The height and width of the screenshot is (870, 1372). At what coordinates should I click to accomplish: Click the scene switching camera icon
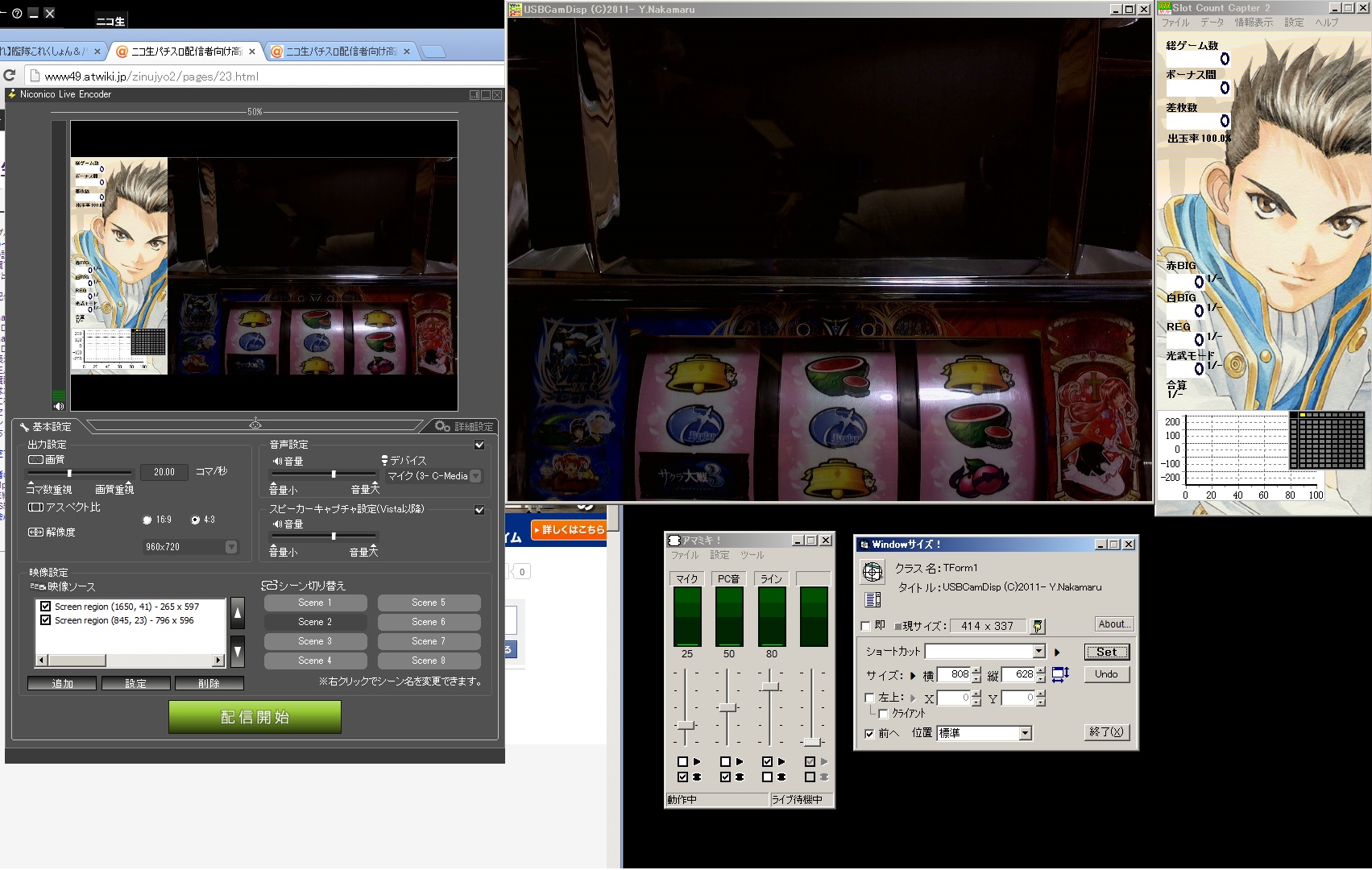pyautogui.click(x=269, y=586)
